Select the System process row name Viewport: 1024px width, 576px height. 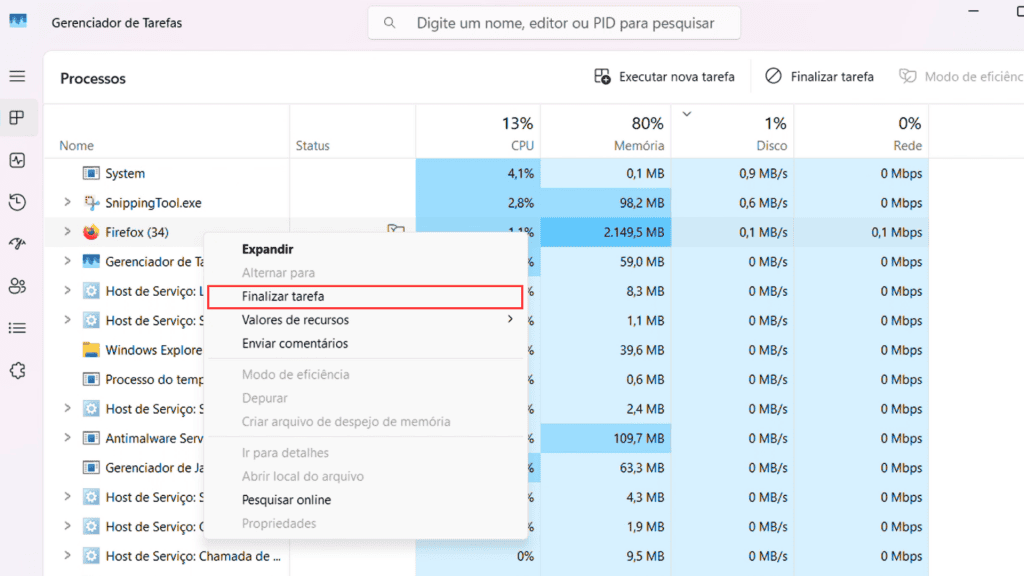pyautogui.click(x=125, y=173)
